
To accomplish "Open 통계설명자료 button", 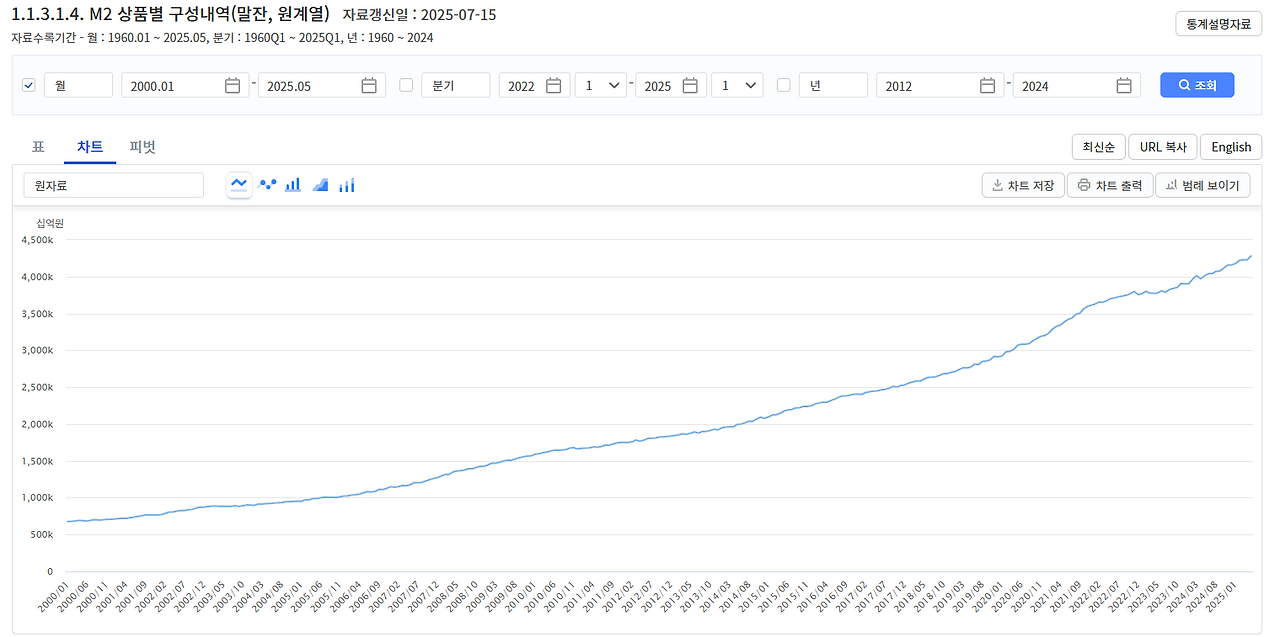I will (1218, 24).
